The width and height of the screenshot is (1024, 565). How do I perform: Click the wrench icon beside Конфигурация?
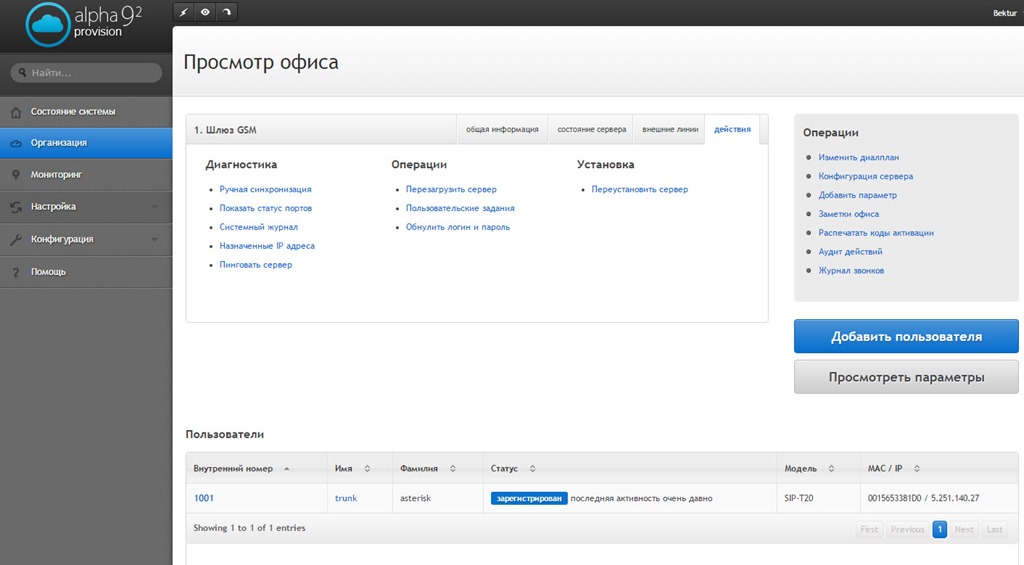16,240
